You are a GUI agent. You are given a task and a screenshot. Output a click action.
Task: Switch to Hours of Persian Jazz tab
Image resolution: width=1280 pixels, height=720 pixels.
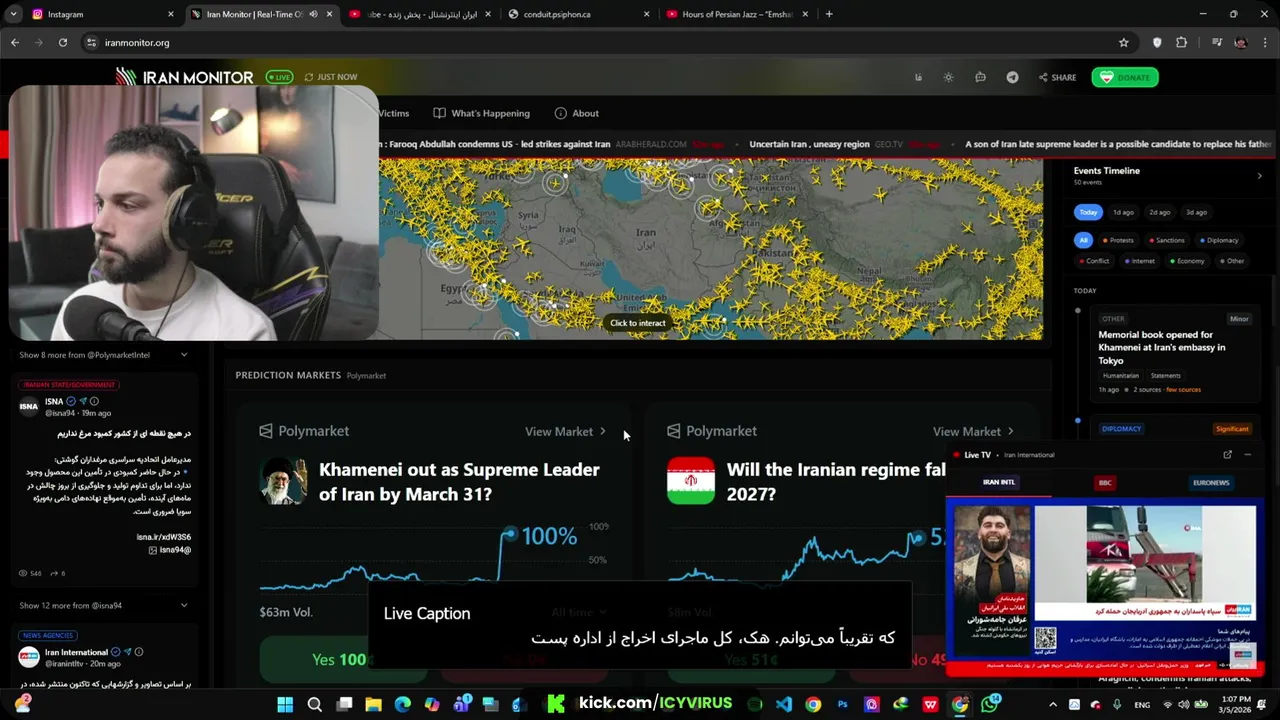pyautogui.click(x=738, y=14)
